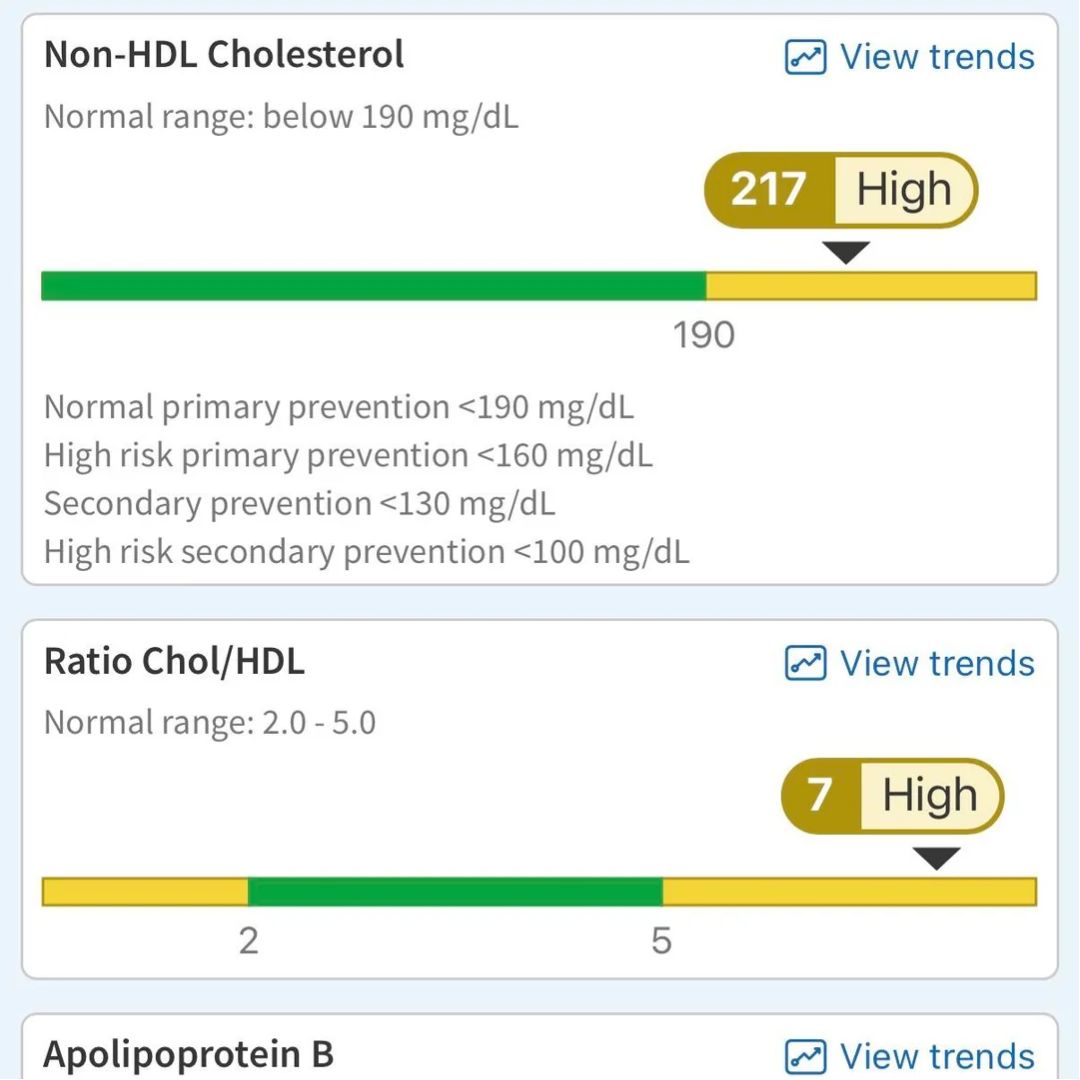Click the Apolipoprotein B trends chart icon
1080x1080 pixels.
click(x=805, y=1057)
